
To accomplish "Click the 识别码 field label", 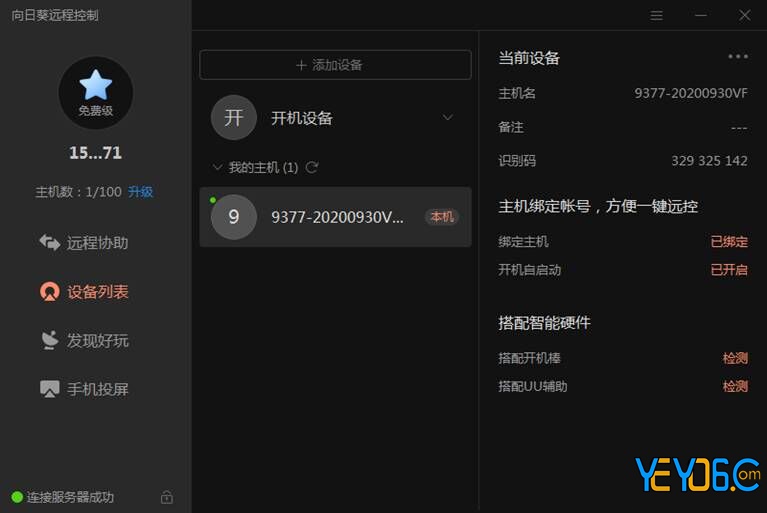I will (x=517, y=161).
